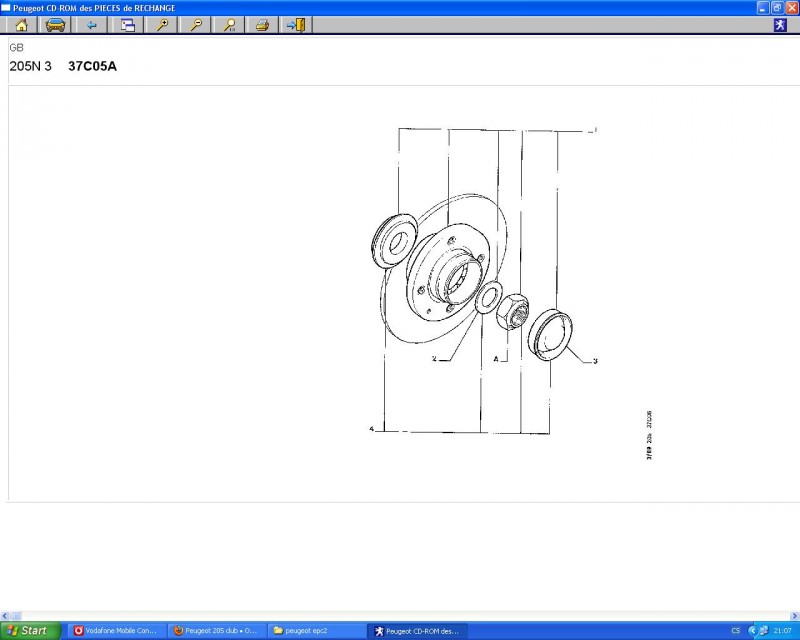Go back using the blue arrow icon
The width and height of the screenshot is (800, 640).
point(92,25)
